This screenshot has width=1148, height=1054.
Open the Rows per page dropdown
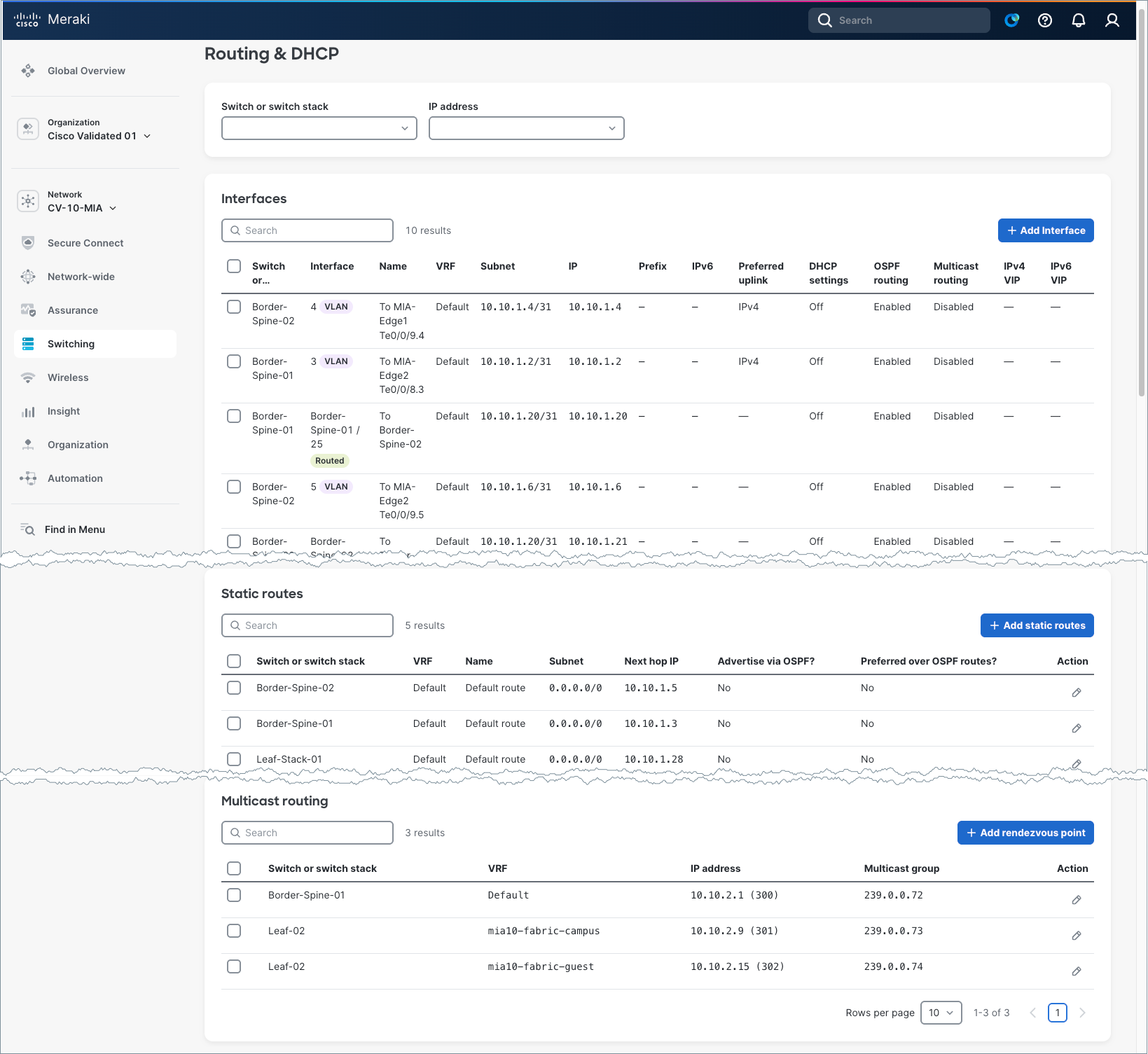(941, 1013)
